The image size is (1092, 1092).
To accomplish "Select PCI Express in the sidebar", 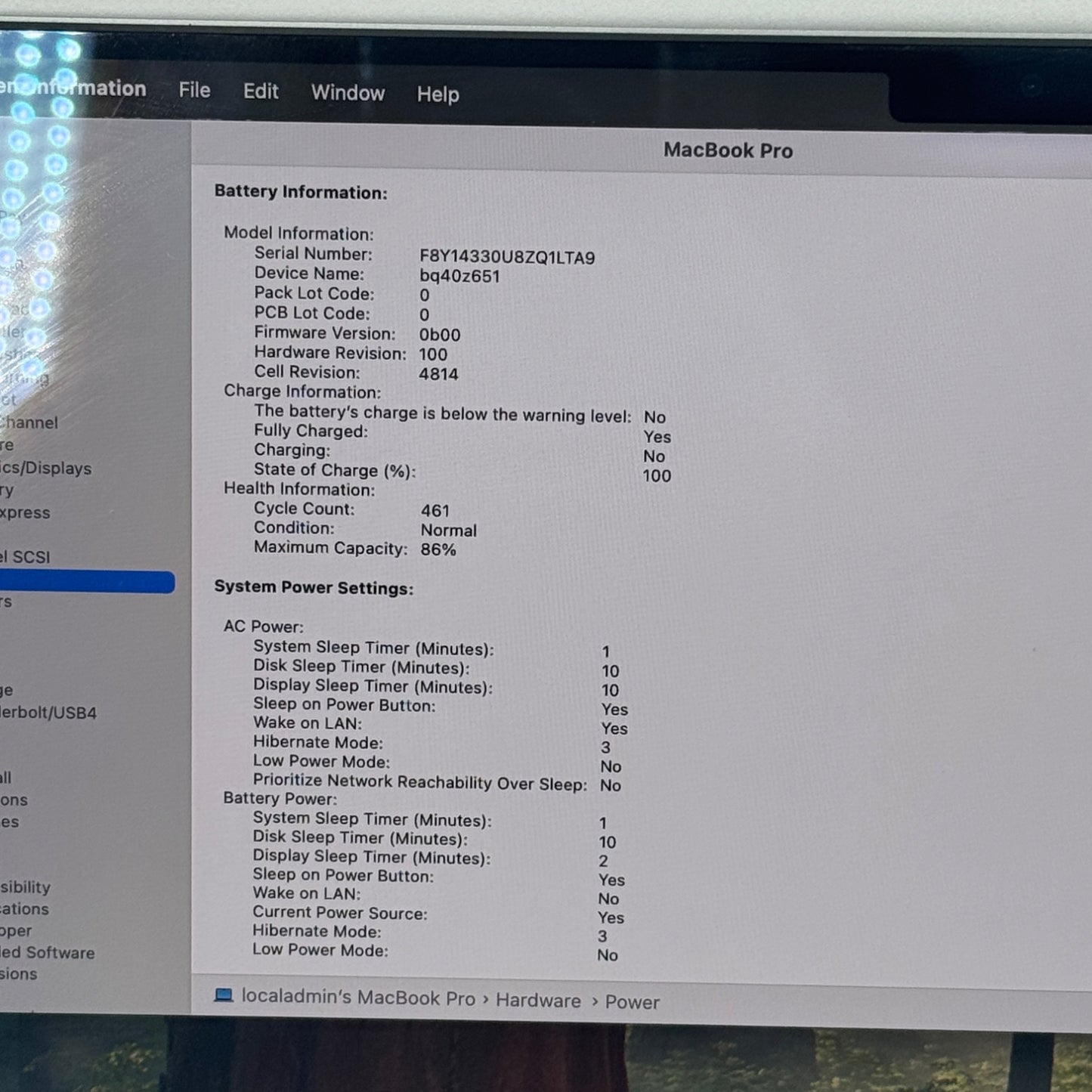I will coord(25,512).
